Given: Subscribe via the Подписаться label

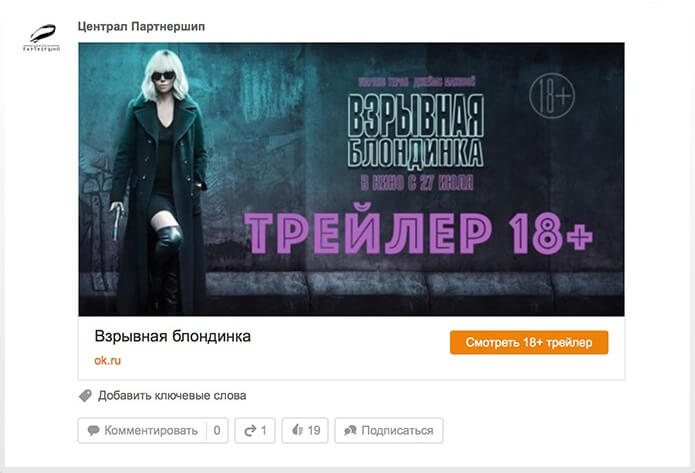Looking at the screenshot, I should pos(397,430).
